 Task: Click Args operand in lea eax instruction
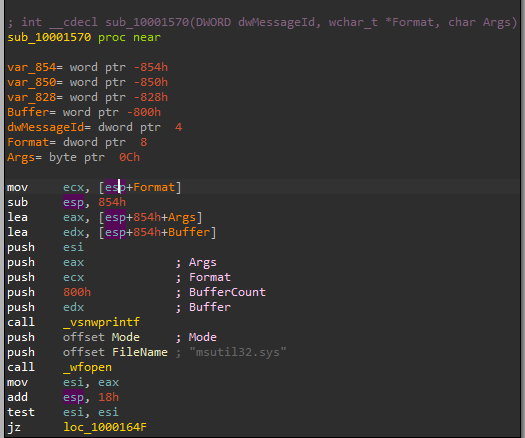[x=182, y=217]
